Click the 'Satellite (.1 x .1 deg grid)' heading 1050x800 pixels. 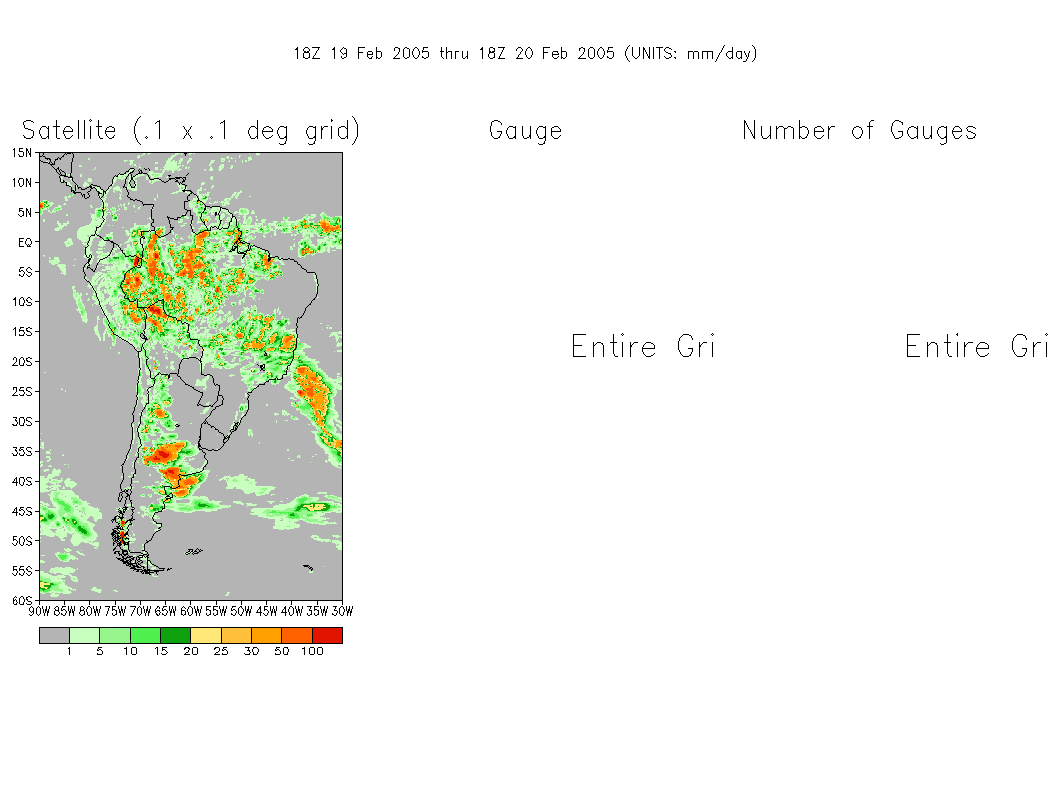pos(191,130)
